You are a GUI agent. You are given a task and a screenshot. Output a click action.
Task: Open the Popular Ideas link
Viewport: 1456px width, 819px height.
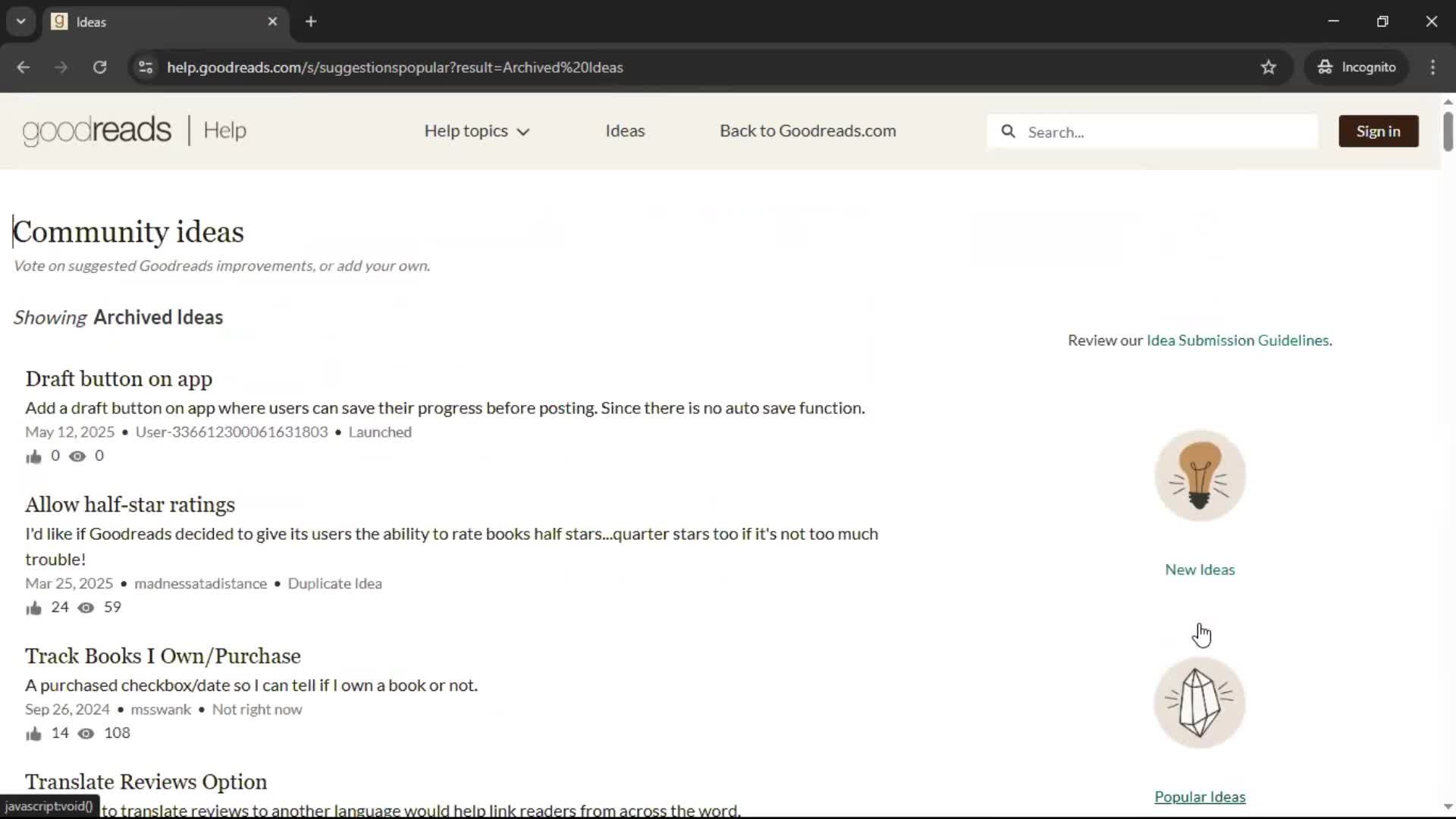tap(1200, 797)
